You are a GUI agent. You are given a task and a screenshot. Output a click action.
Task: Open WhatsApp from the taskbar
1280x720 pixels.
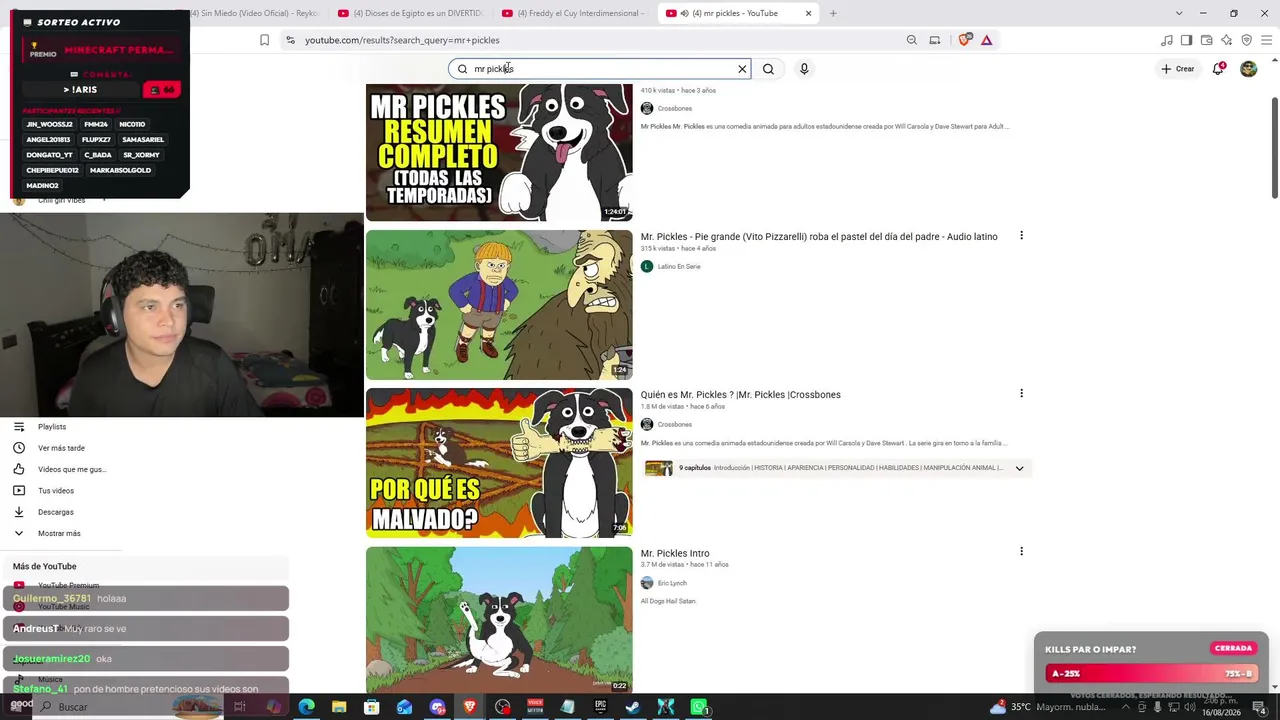pyautogui.click(x=699, y=707)
